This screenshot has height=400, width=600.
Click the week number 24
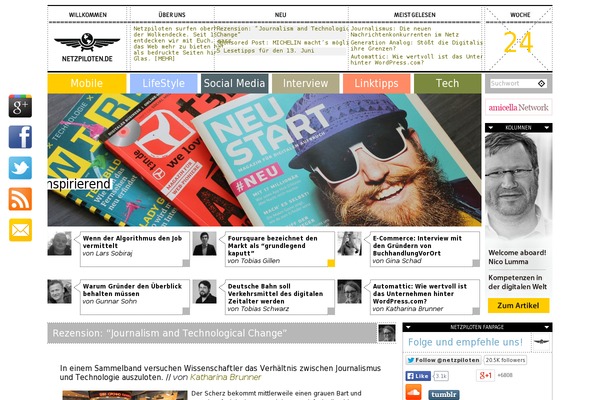(518, 42)
